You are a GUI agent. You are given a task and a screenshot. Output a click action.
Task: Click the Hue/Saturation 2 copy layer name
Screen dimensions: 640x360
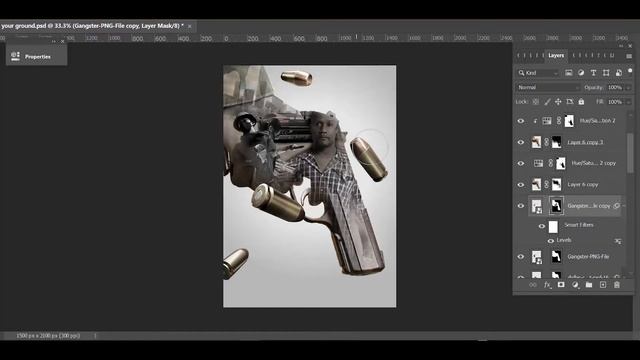coord(593,163)
